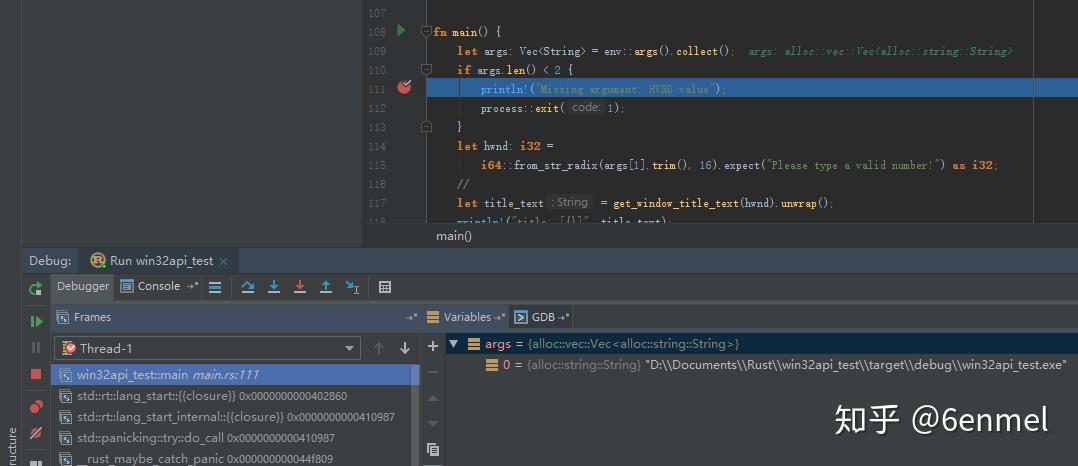Click the Step Into icon
Screen dimensions: 1078x466
pos(274,287)
